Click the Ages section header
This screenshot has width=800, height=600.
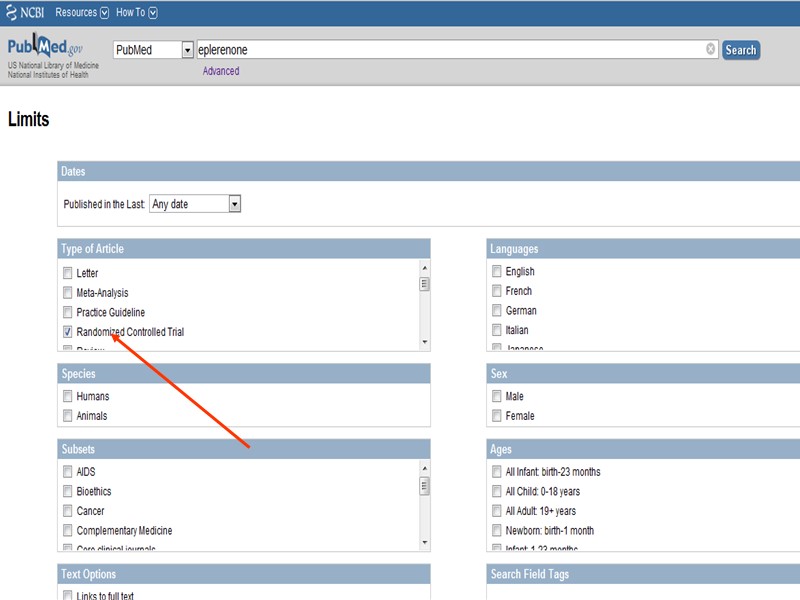[643, 449]
